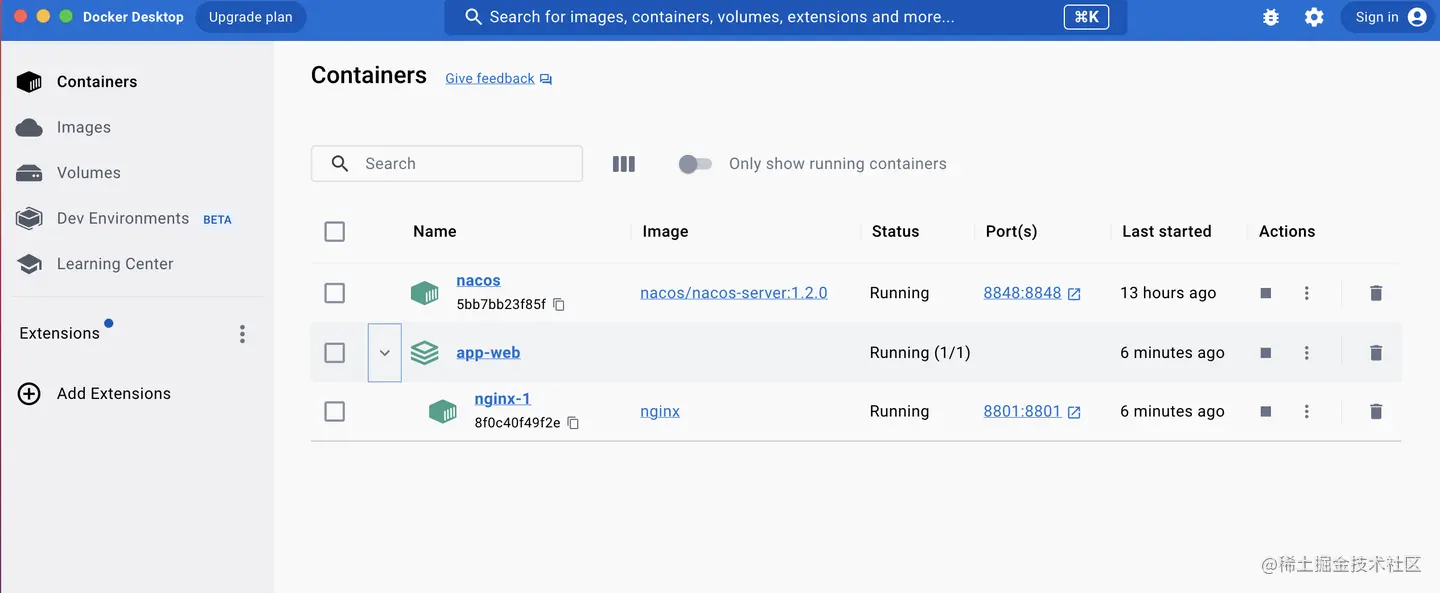The image size is (1440, 593).
Task: Open port 8848 external link icon
Action: coord(1074,294)
